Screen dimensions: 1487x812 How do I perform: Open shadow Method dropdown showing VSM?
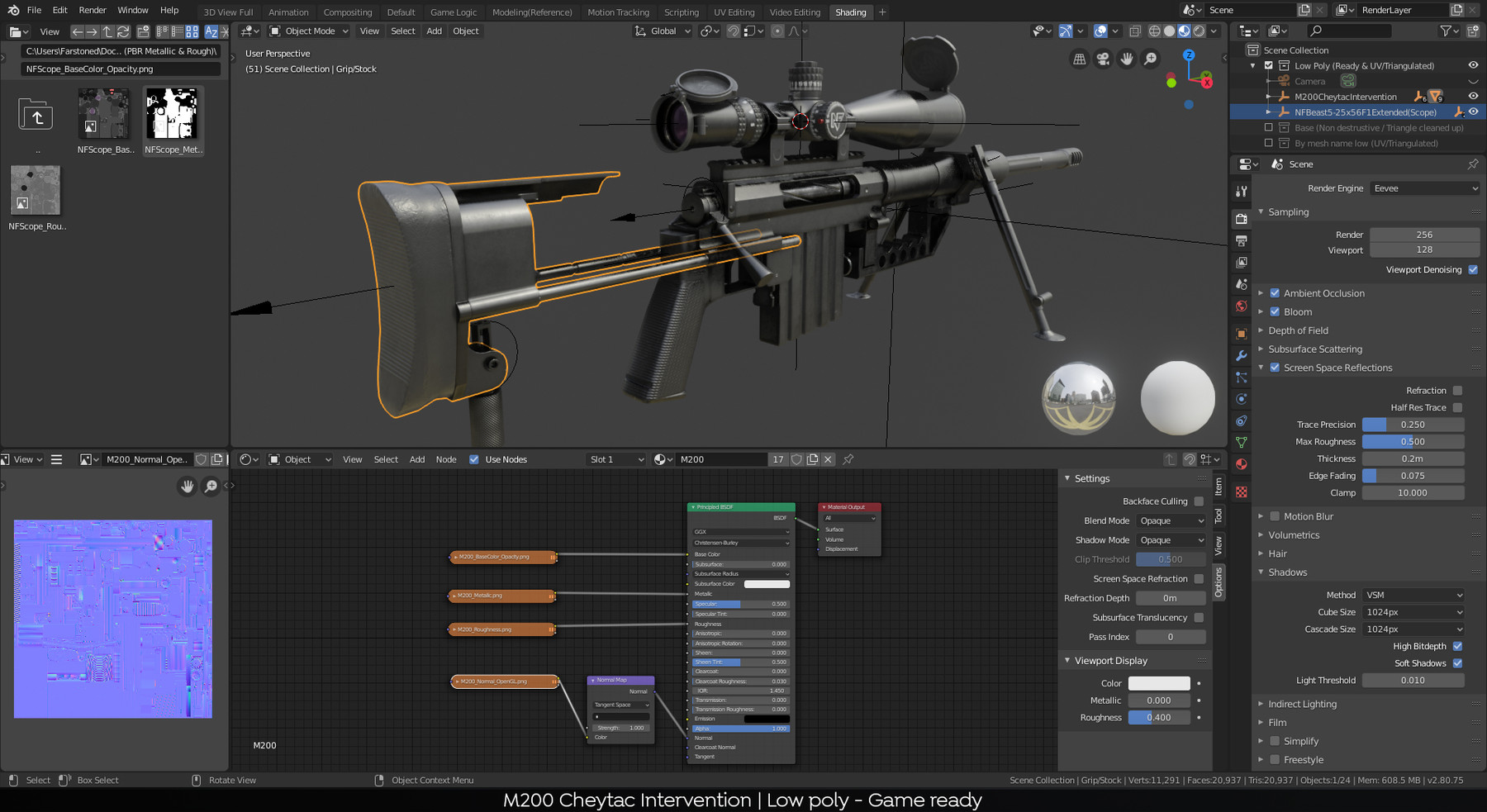tap(1413, 595)
